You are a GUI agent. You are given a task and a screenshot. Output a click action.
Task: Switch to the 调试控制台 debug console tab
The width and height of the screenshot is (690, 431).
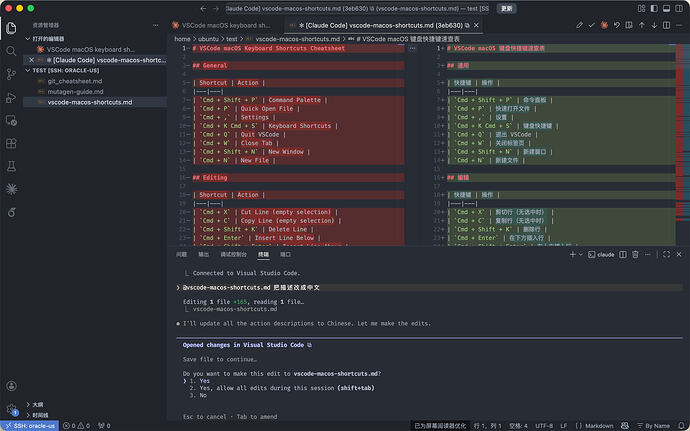point(233,254)
